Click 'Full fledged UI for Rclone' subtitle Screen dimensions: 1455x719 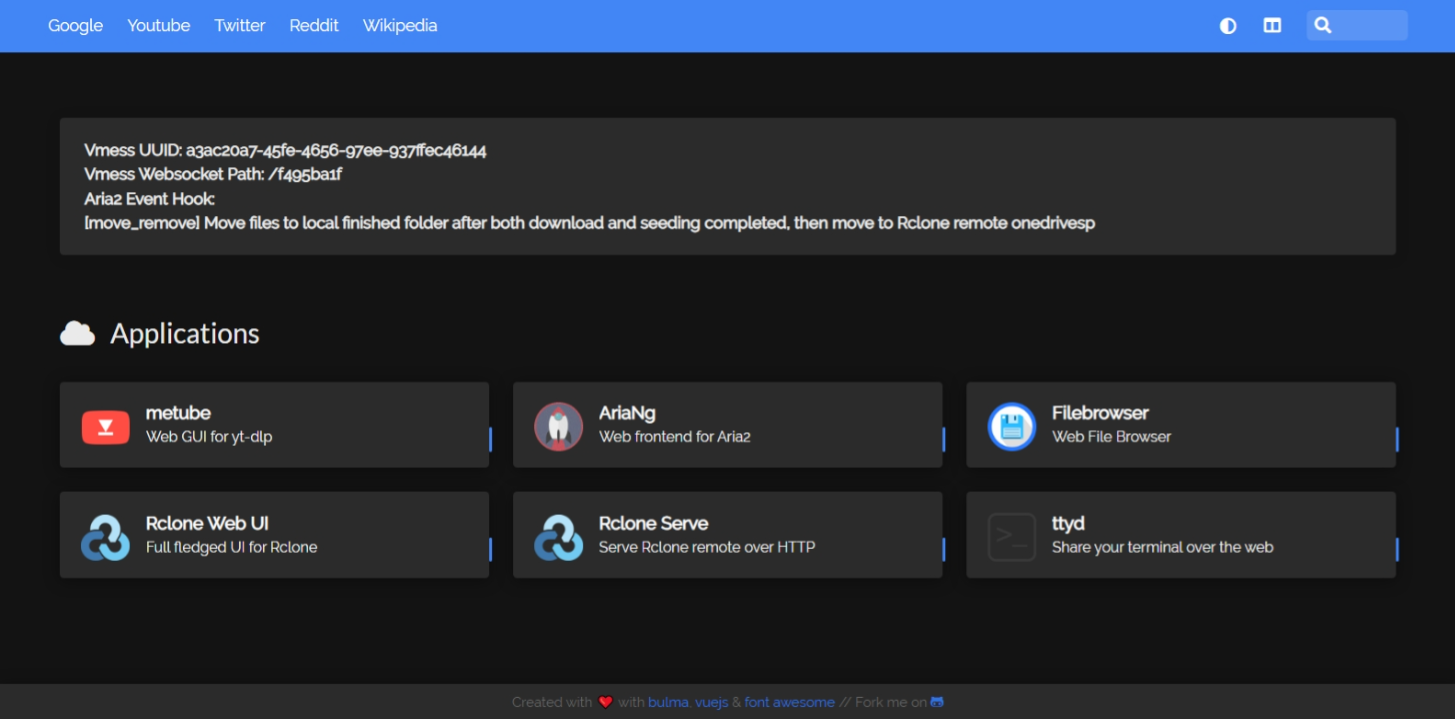tap(231, 547)
